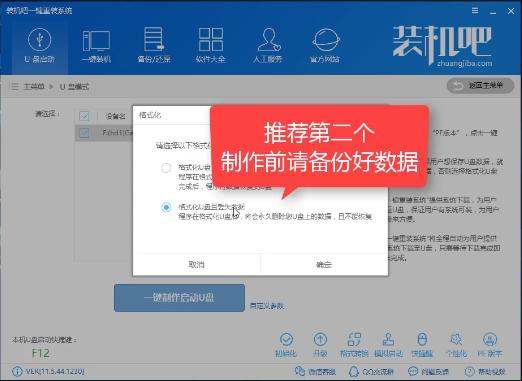Select the format and lose data radio button
Screen dimensions: 522x381
click(x=166, y=207)
